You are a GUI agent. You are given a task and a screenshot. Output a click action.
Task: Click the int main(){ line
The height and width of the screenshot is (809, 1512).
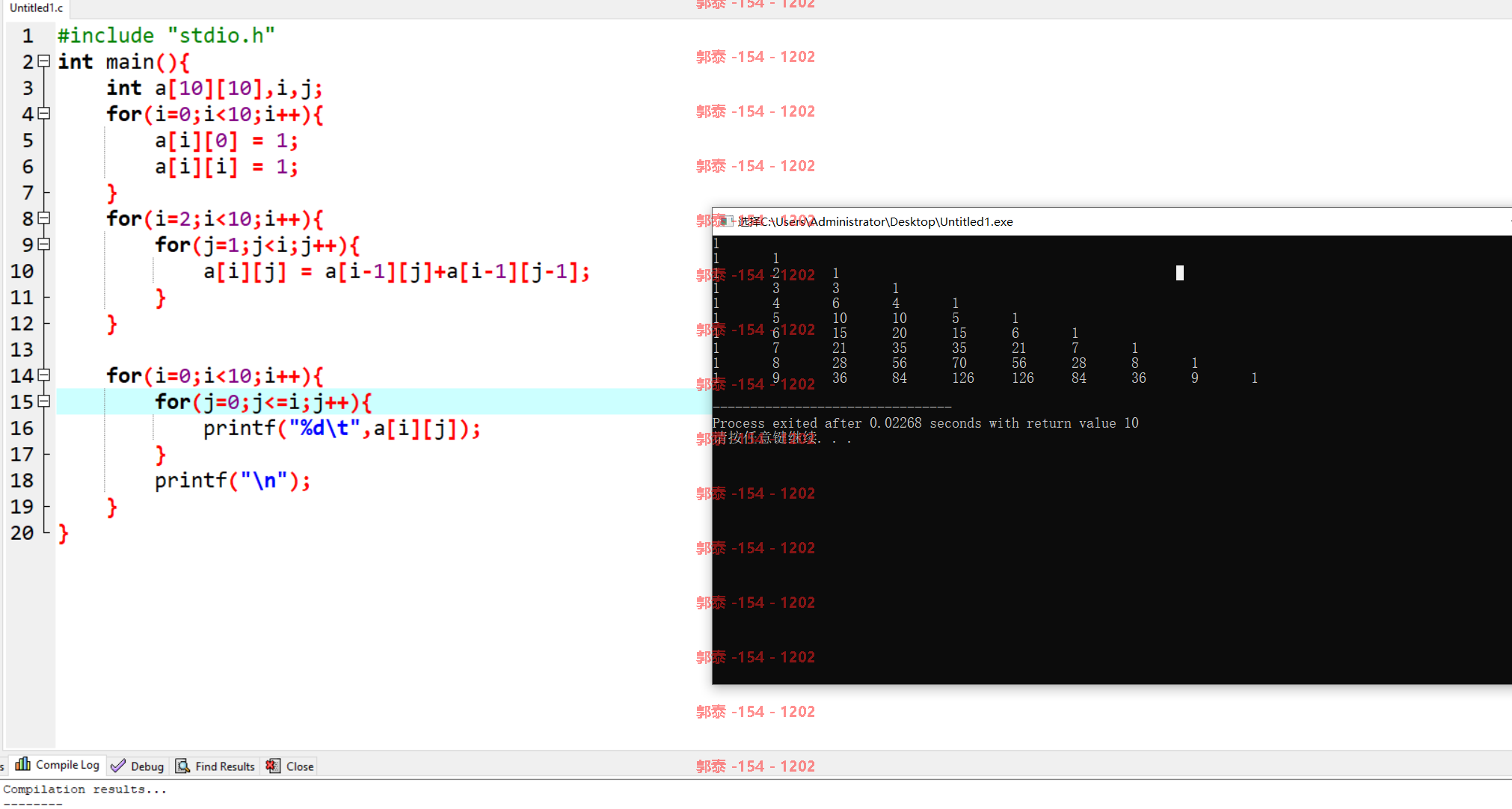tap(123, 61)
